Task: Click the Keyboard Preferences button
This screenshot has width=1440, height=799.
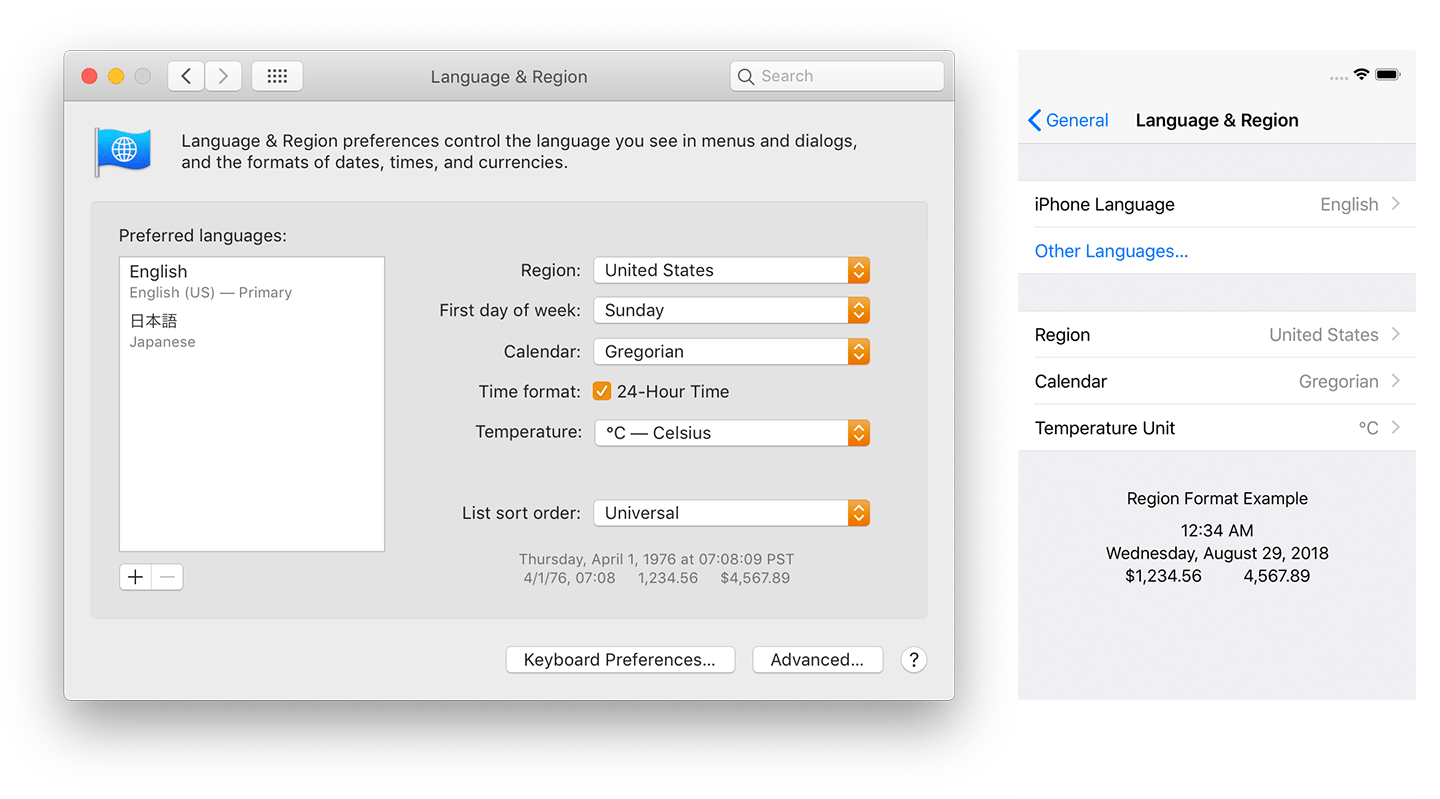Action: coord(620,660)
